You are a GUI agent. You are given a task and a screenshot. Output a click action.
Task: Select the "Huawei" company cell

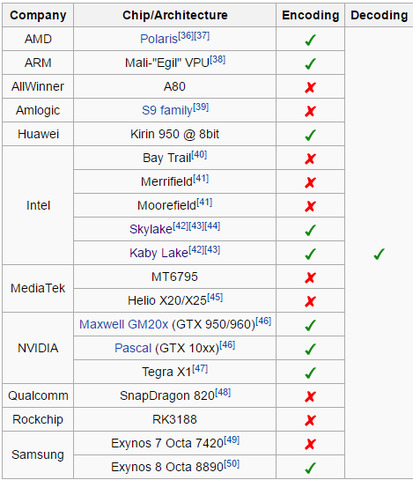click(x=38, y=134)
